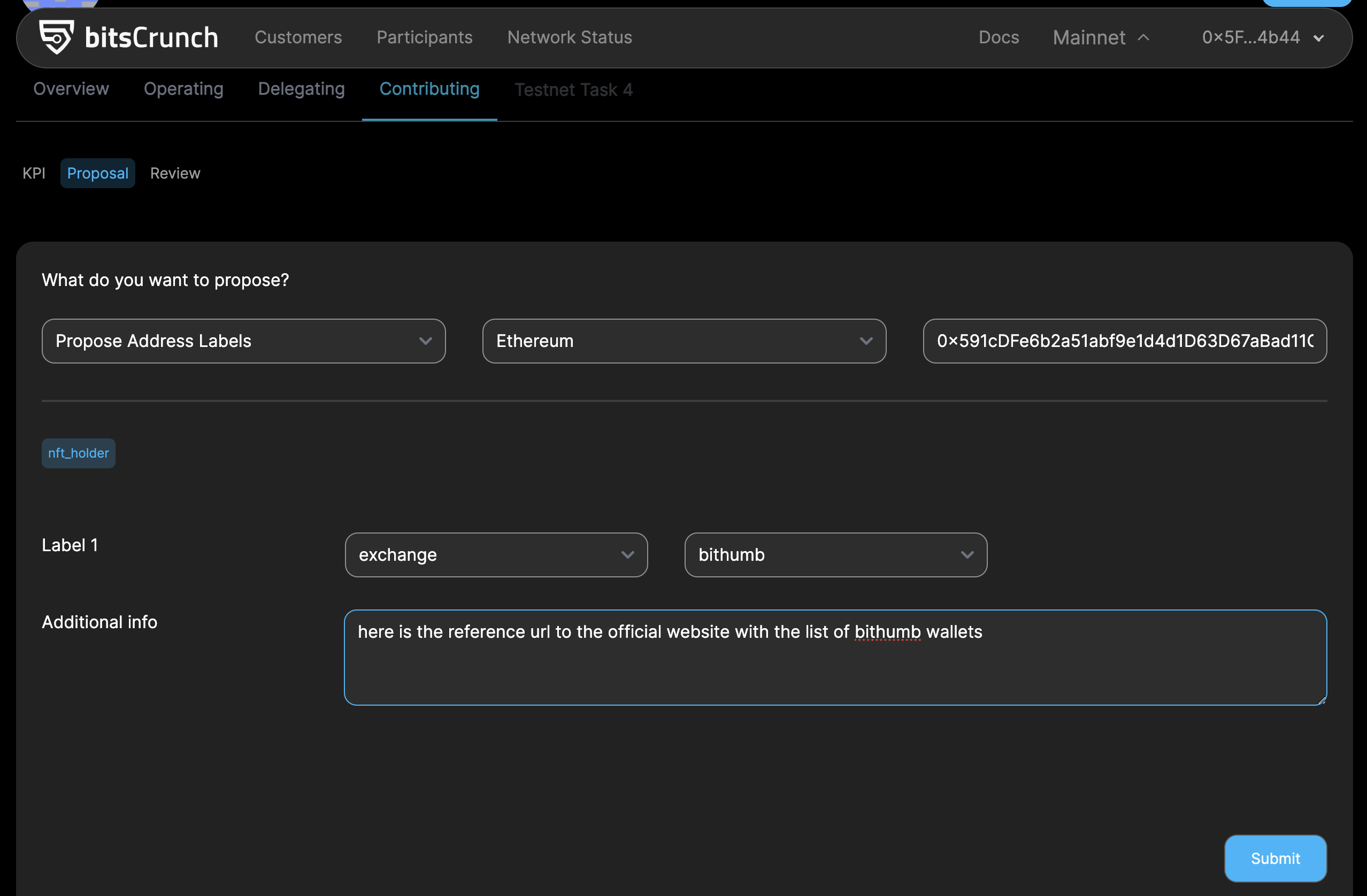Viewport: 1367px width, 896px height.
Task: Expand the Mainnet network selector
Action: [1101, 38]
